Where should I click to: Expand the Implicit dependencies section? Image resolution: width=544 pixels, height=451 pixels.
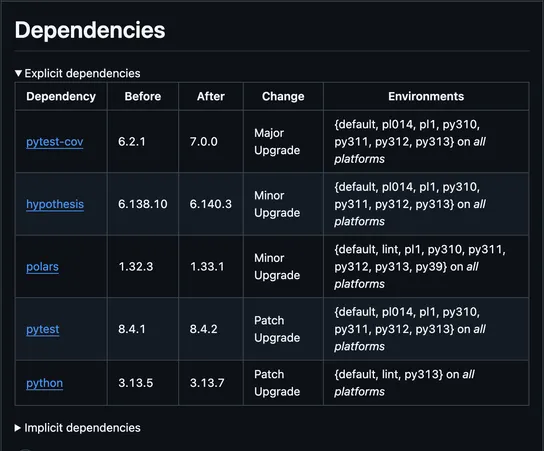[x=78, y=428]
